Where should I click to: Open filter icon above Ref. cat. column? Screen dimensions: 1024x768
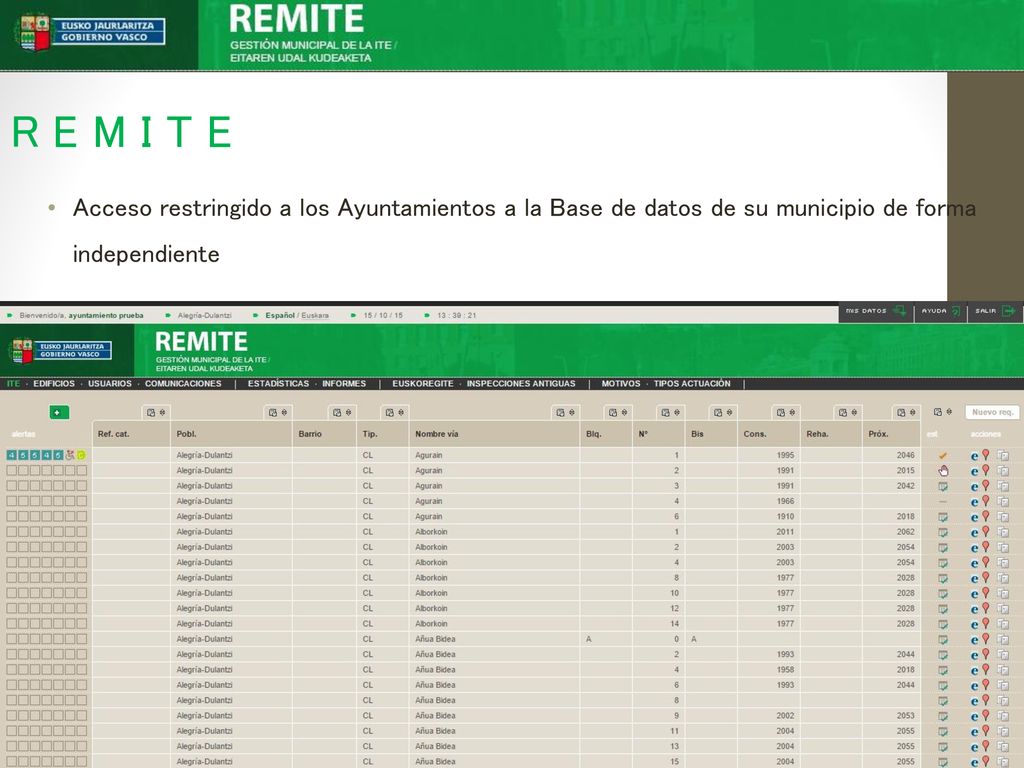click(151, 413)
